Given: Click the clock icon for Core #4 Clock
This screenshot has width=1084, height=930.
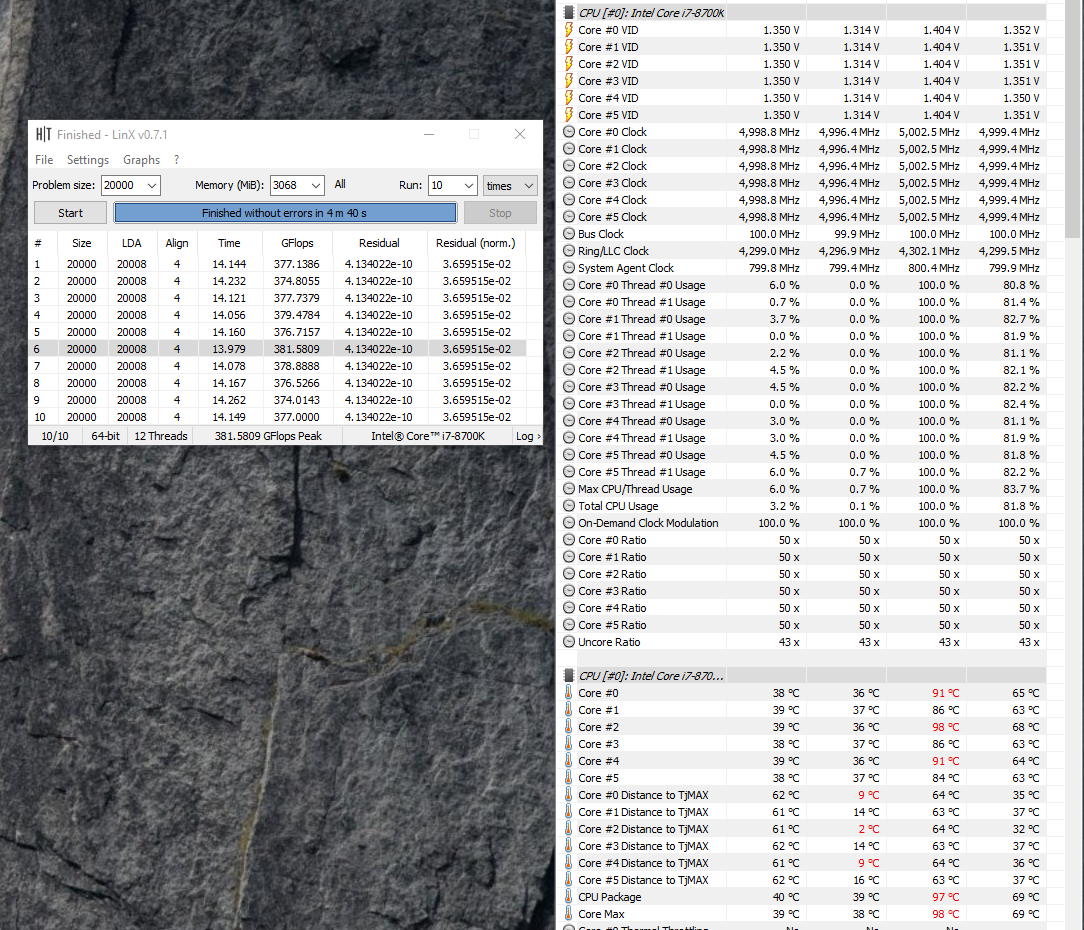Looking at the screenshot, I should click(x=569, y=200).
